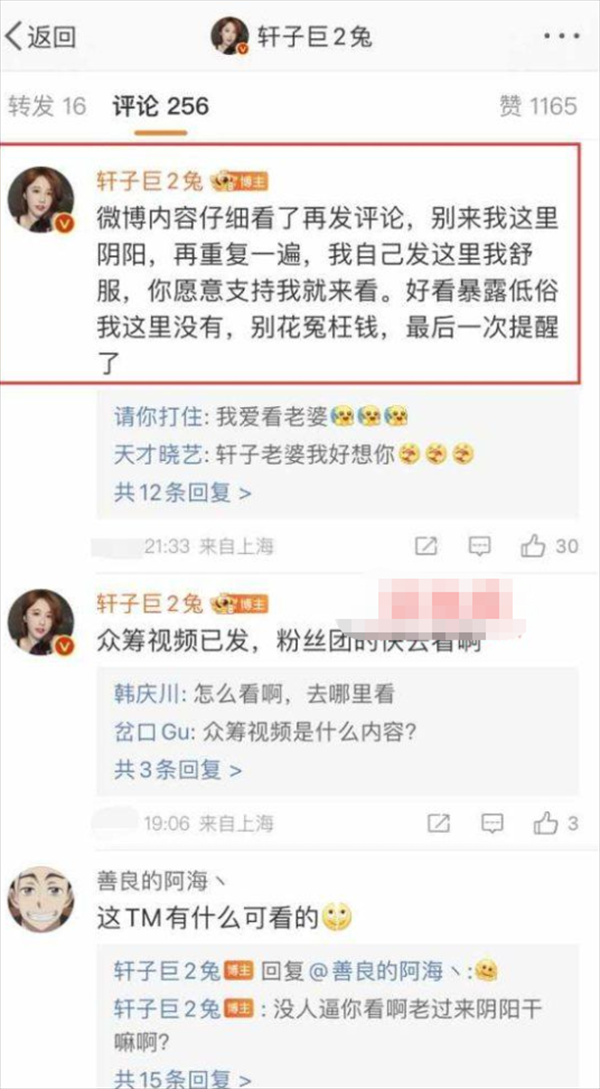600x1089 pixels.
Task: Open 请你打住 user profile link
Action: (157, 417)
